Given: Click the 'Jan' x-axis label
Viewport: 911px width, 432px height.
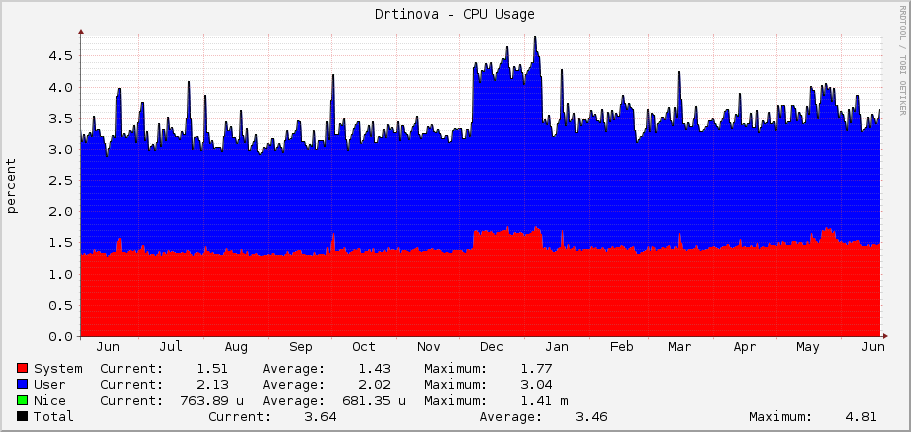Looking at the screenshot, I should 557,347.
